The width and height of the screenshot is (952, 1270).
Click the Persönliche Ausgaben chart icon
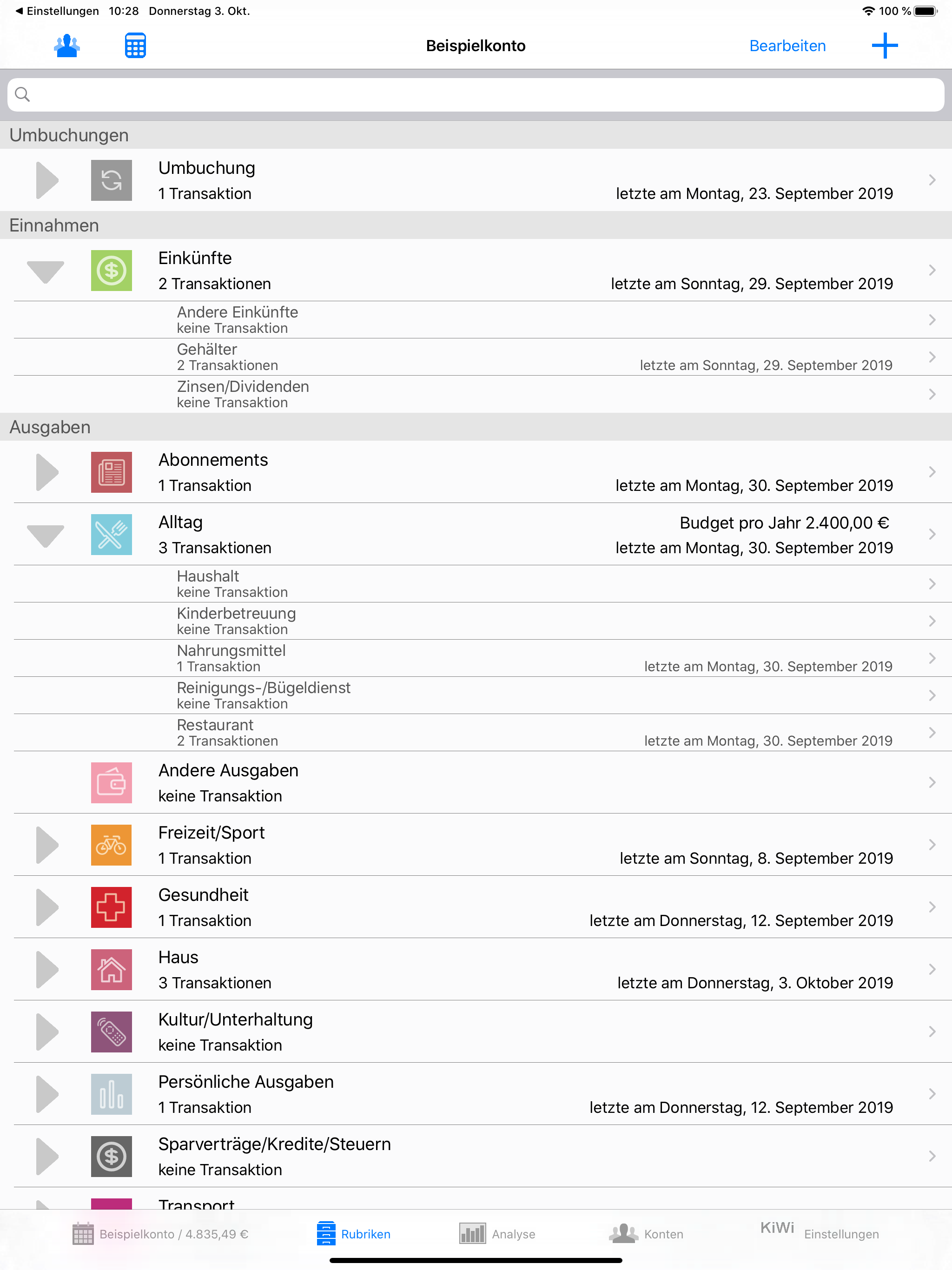[111, 1094]
